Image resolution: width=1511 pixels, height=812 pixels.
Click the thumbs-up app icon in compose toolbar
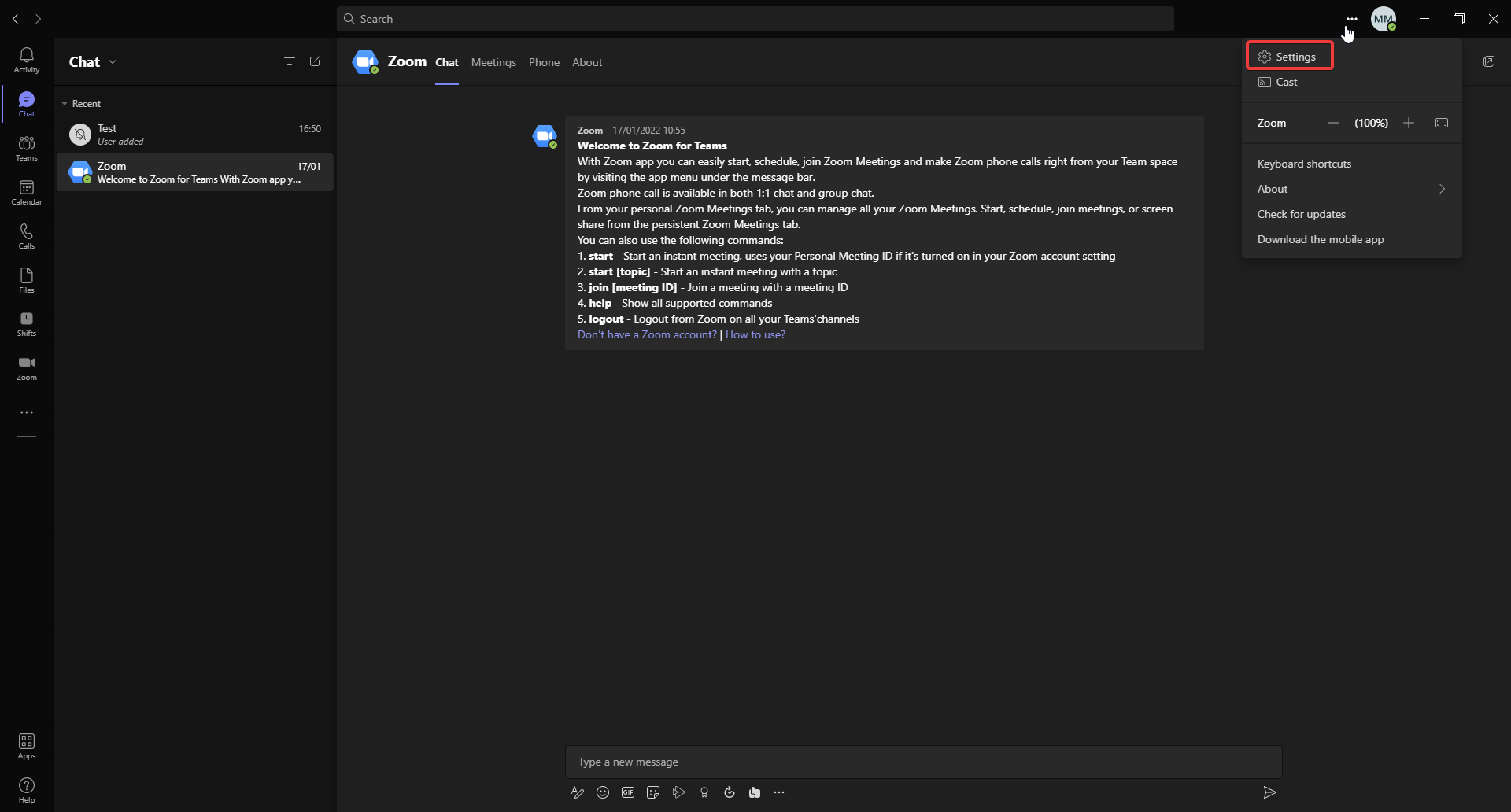click(755, 792)
